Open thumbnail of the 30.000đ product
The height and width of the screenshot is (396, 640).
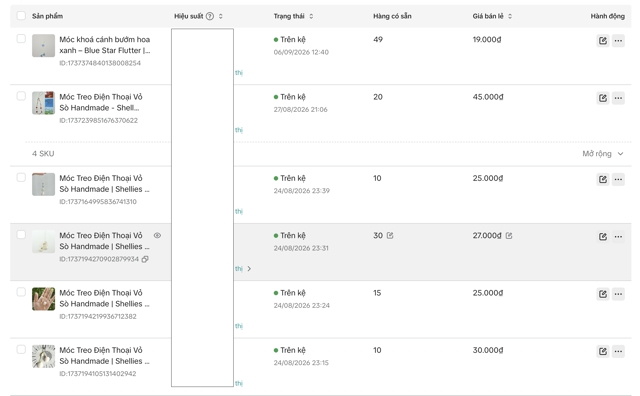[x=43, y=356]
